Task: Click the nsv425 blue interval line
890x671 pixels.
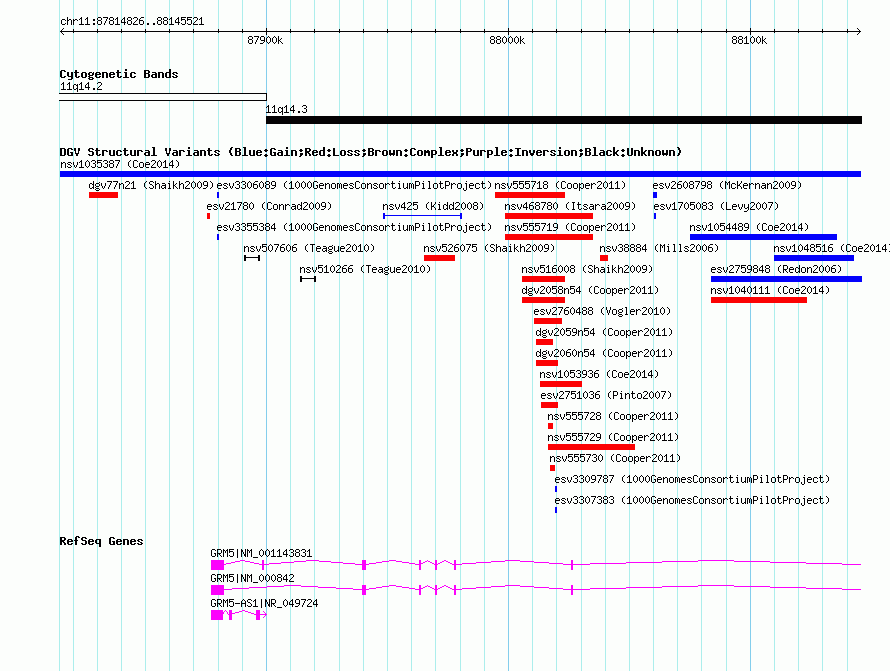Action: click(x=422, y=216)
